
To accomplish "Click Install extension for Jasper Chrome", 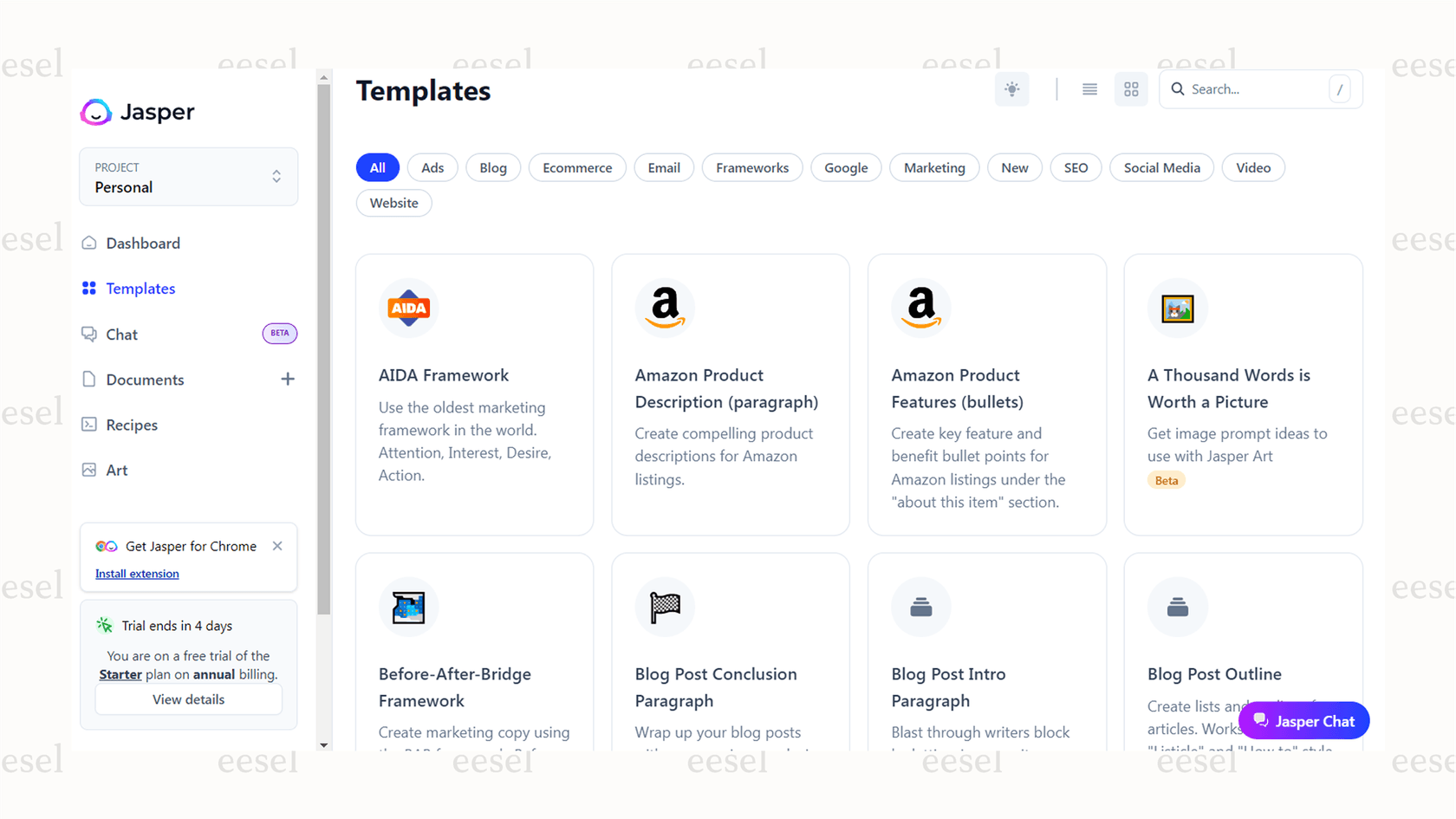I will coord(136,573).
